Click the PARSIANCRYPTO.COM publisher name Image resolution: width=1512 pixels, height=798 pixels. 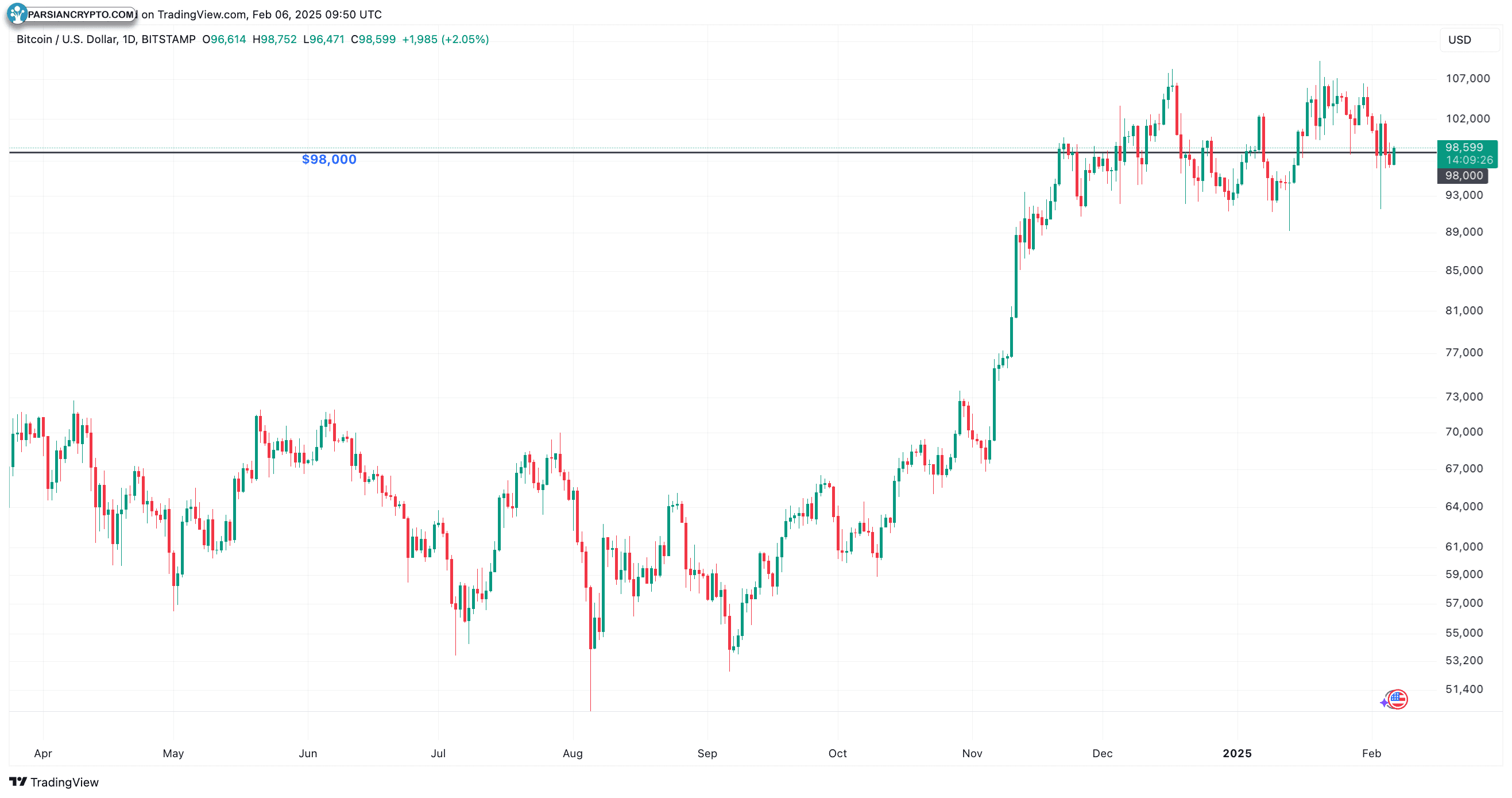coord(82,14)
